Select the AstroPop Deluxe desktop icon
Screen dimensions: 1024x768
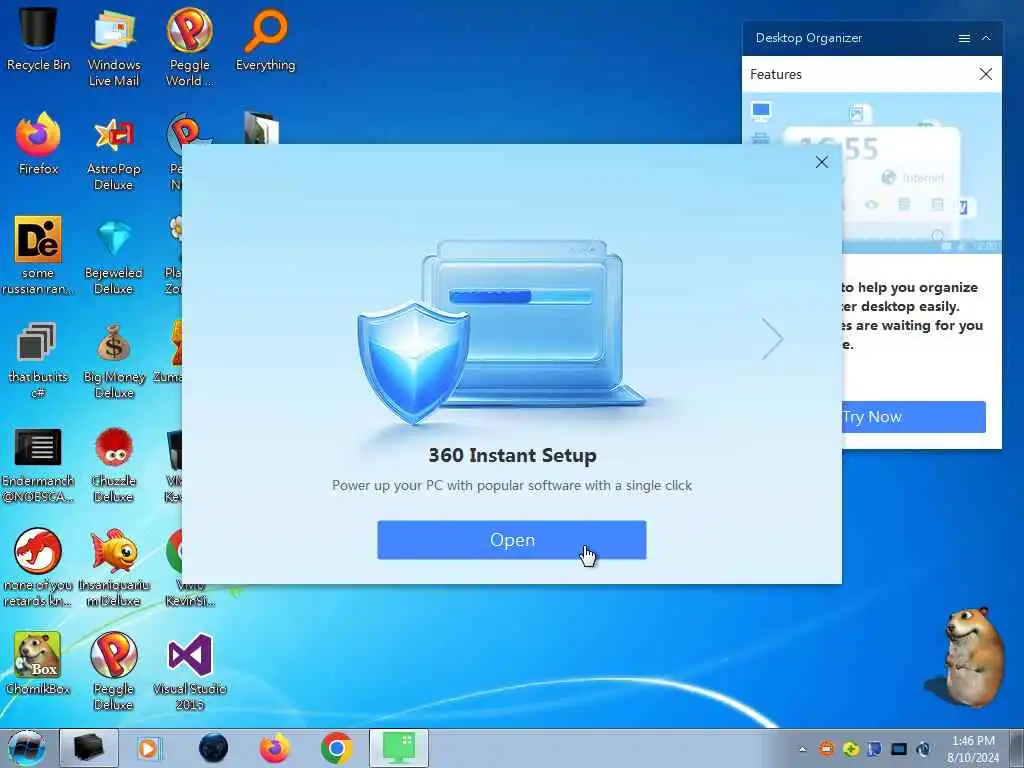[x=114, y=152]
